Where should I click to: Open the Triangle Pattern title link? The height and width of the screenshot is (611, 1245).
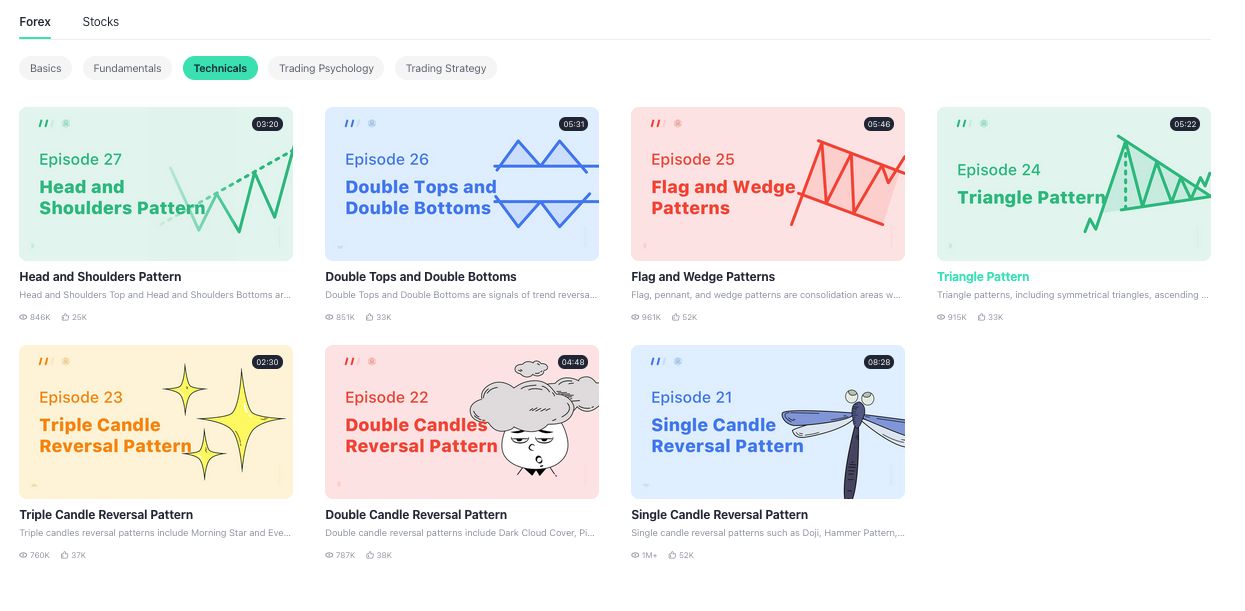(x=983, y=277)
